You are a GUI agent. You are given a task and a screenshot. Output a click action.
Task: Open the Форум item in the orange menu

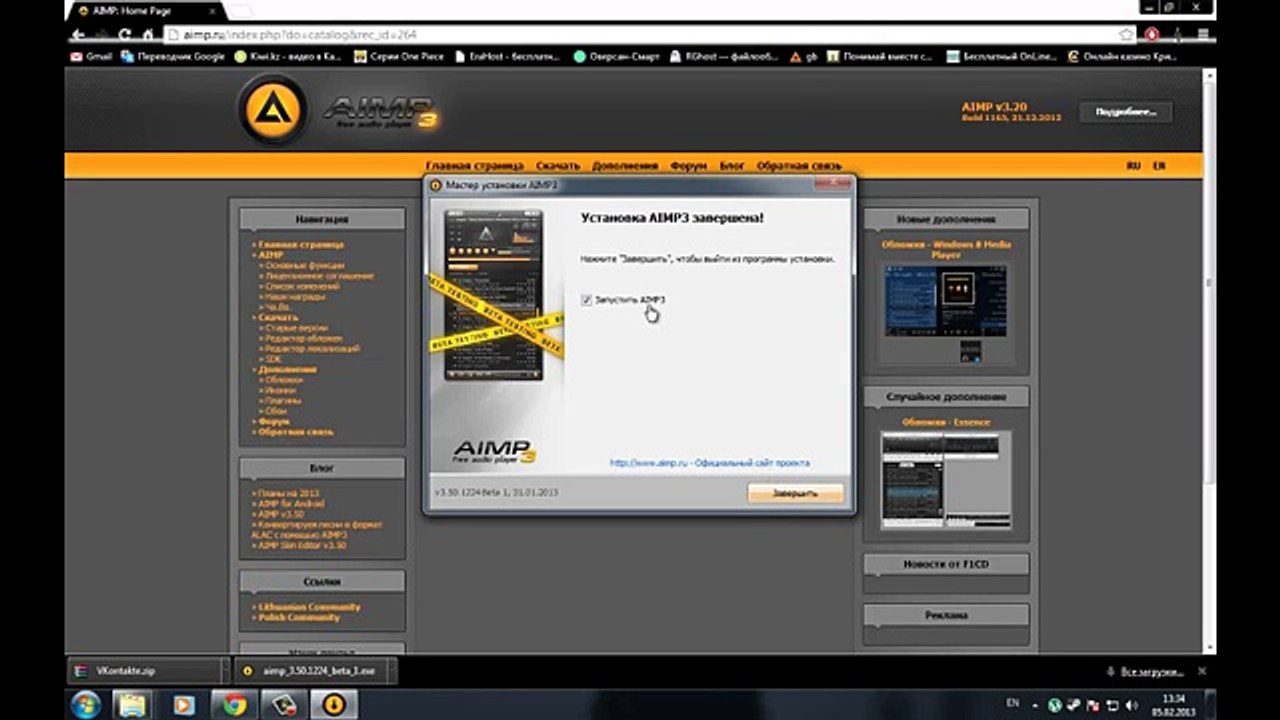click(689, 166)
